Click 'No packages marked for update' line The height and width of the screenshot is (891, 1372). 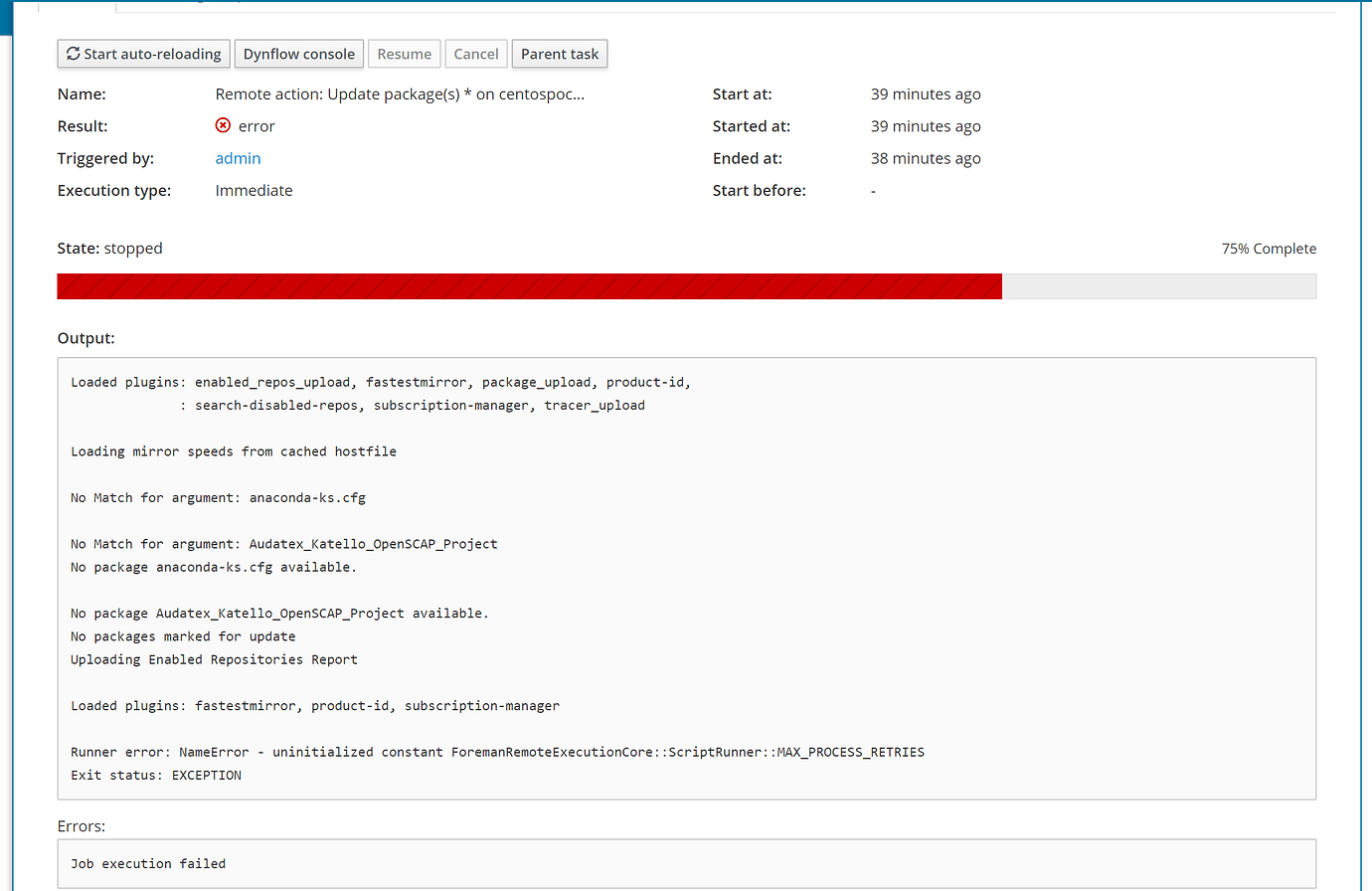pos(183,636)
